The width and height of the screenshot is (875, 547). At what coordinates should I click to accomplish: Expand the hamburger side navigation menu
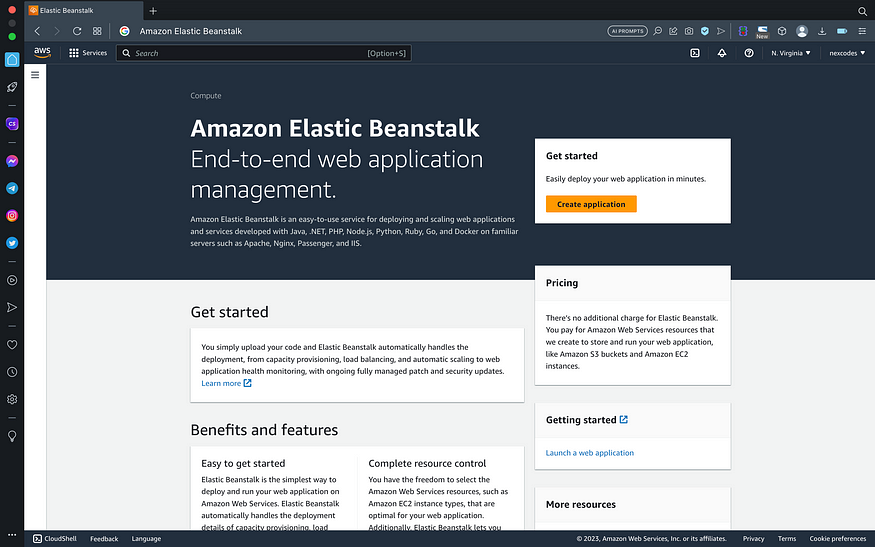click(35, 75)
